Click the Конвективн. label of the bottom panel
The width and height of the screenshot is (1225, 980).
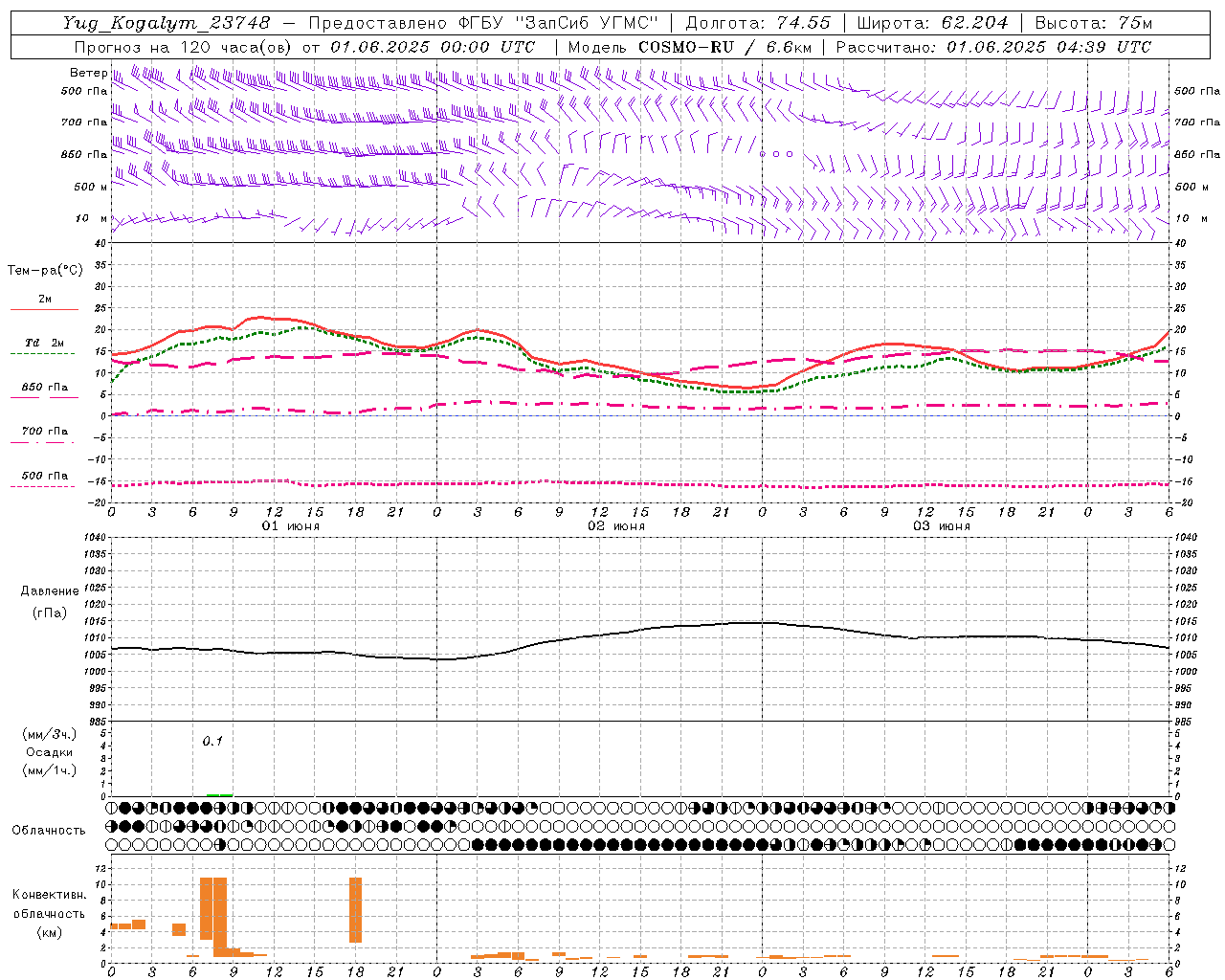click(49, 895)
